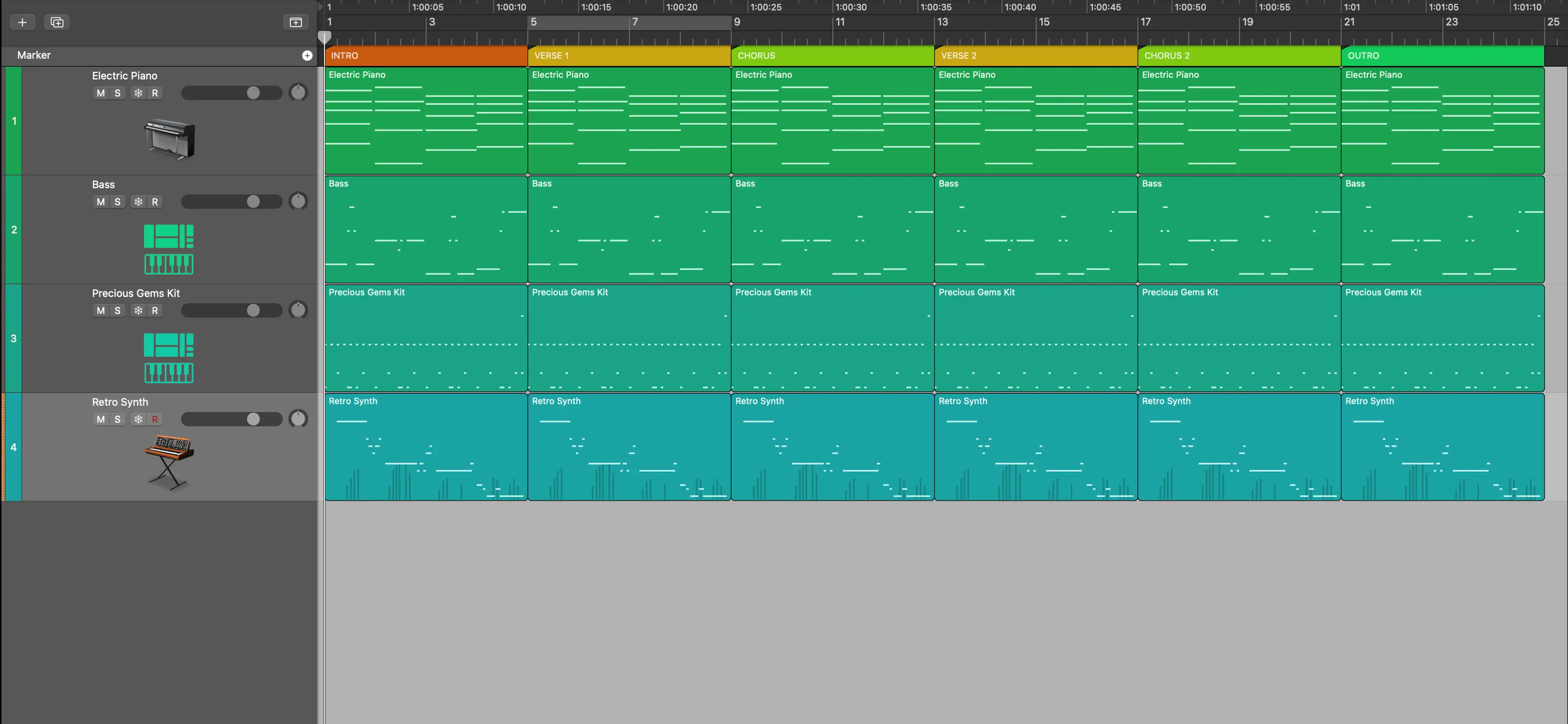
Task: Click the Retro Synth pan knob
Action: tap(298, 419)
